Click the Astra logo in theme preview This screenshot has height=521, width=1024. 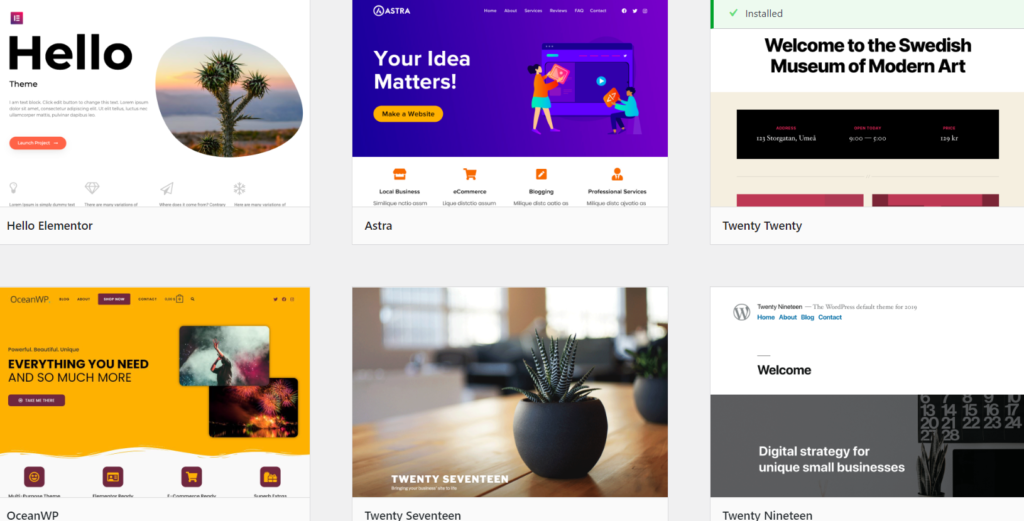(392, 10)
